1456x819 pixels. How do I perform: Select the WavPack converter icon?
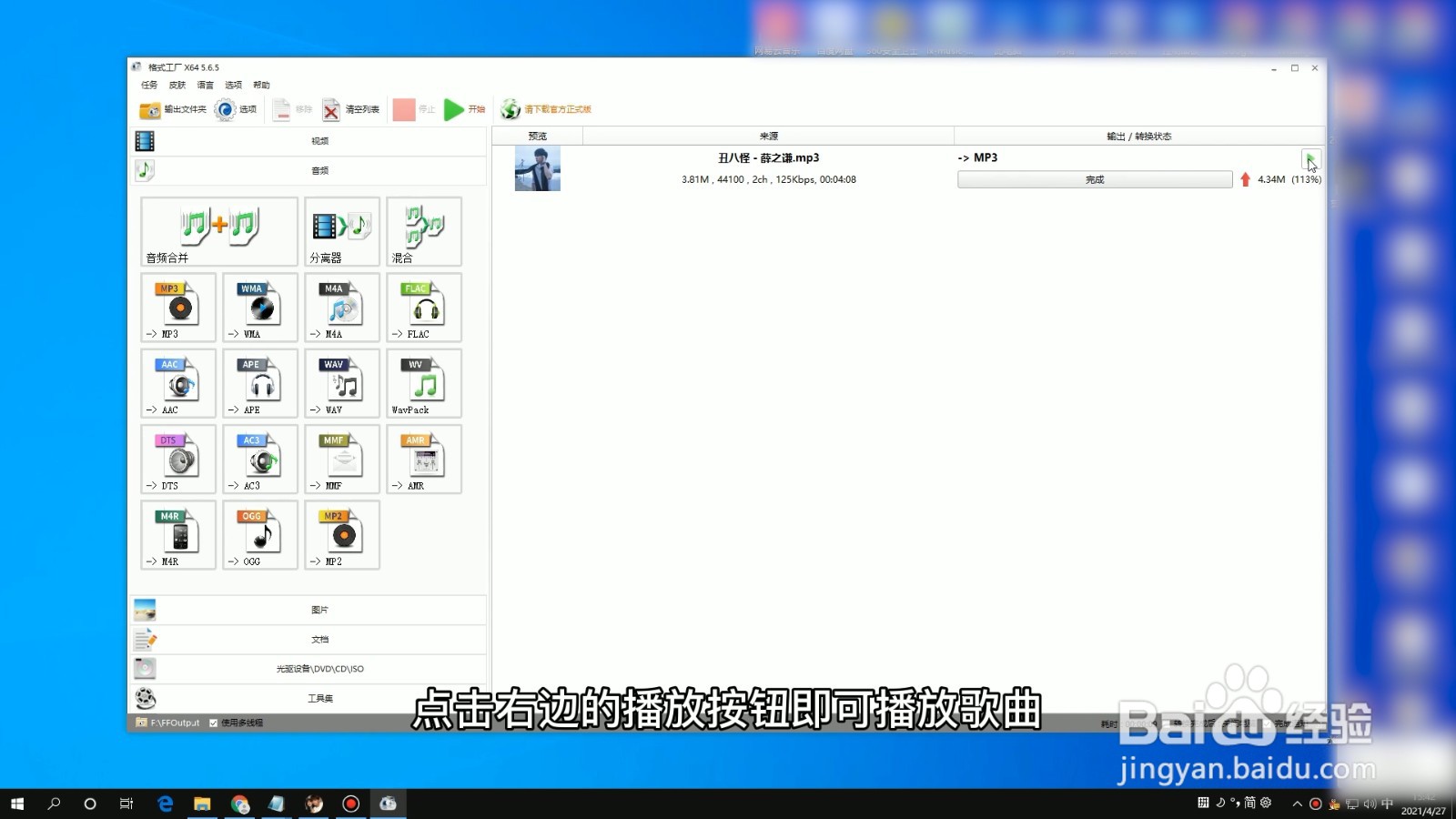tap(422, 383)
